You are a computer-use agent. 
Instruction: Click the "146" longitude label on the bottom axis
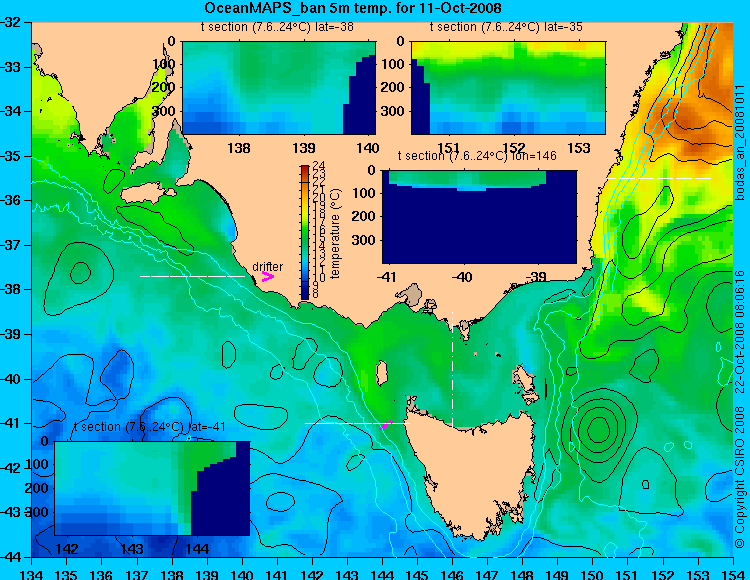[x=452, y=573]
